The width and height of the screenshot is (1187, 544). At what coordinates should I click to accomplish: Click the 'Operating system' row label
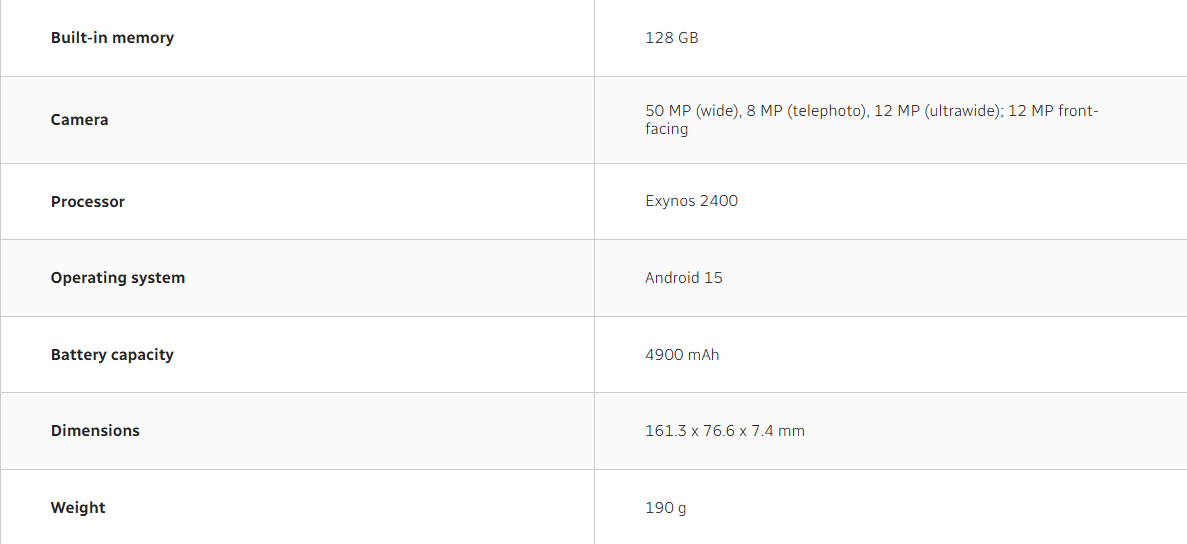pyautogui.click(x=118, y=278)
